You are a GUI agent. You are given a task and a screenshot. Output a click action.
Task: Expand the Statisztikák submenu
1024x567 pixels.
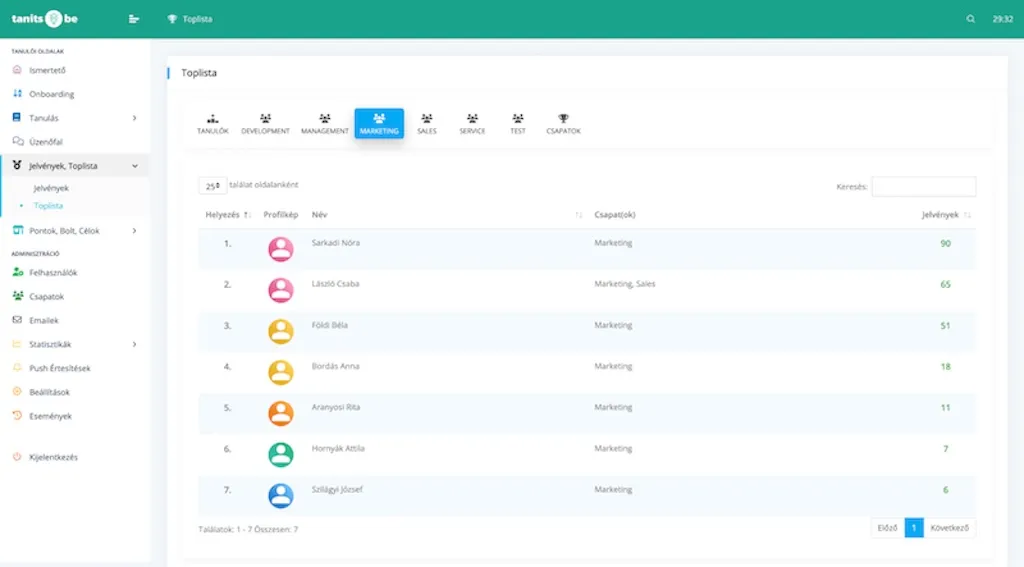click(134, 344)
